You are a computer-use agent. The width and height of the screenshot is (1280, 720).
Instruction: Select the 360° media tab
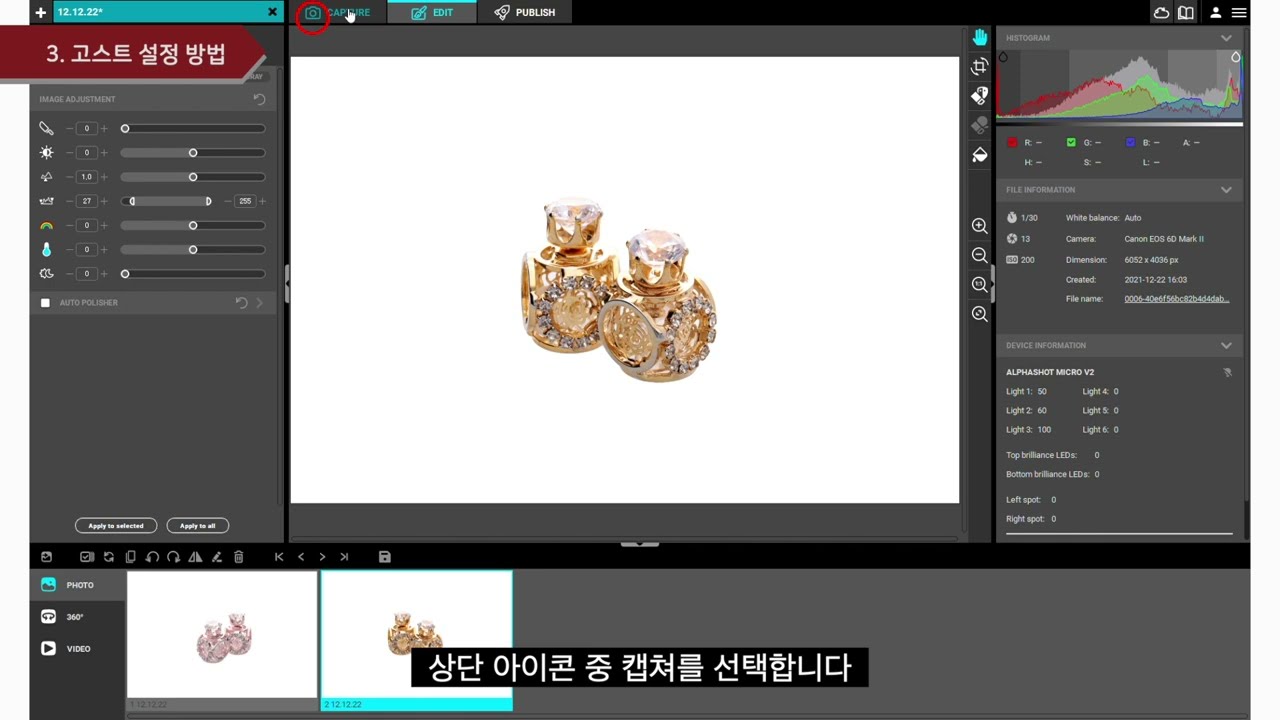[x=78, y=617]
